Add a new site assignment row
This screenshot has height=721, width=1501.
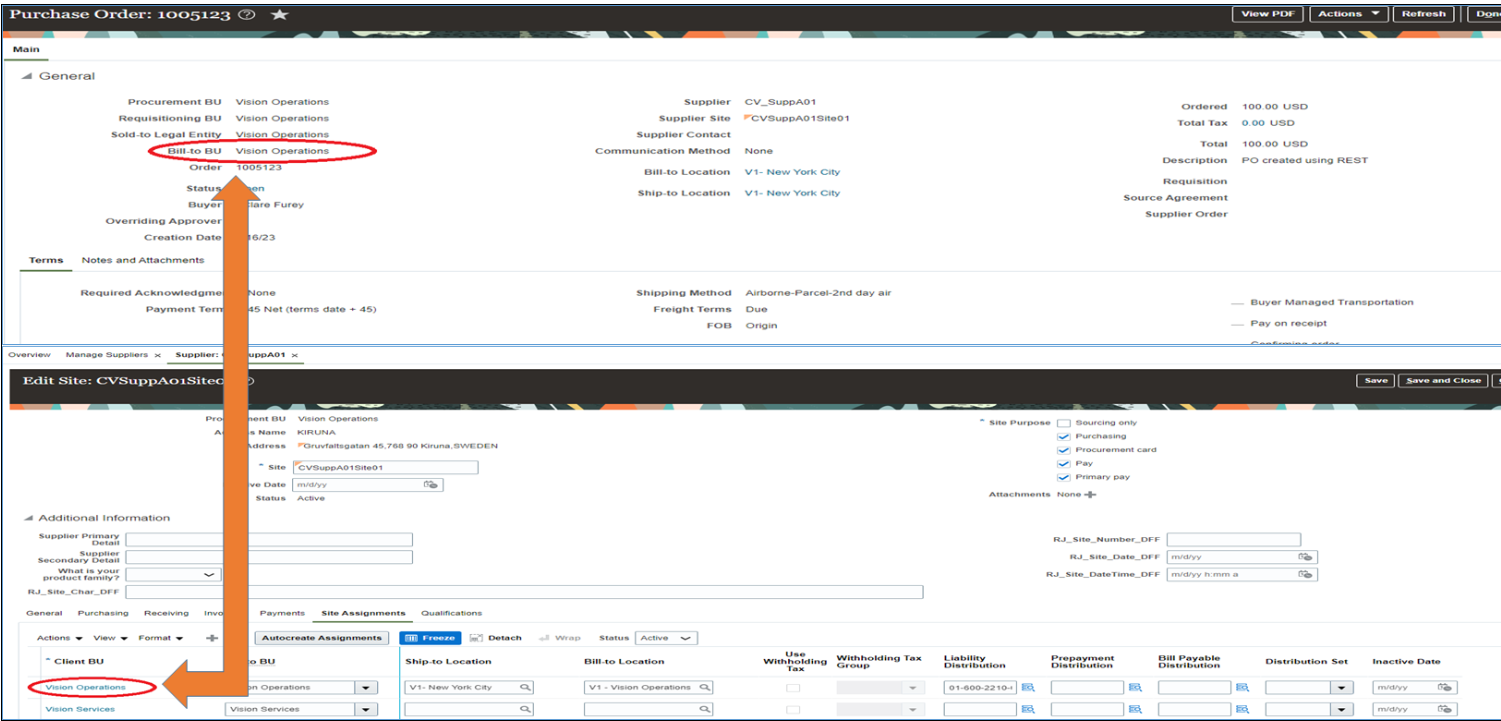tap(212, 637)
